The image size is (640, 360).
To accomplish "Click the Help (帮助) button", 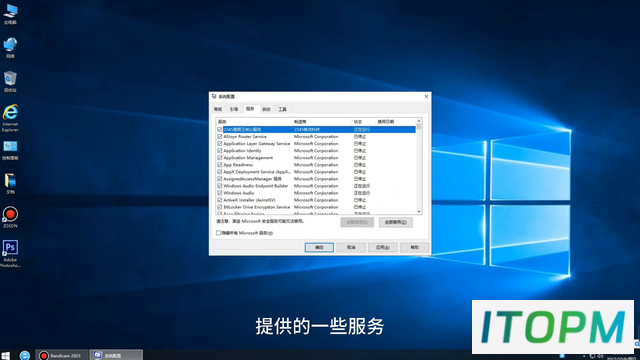I will point(414,247).
